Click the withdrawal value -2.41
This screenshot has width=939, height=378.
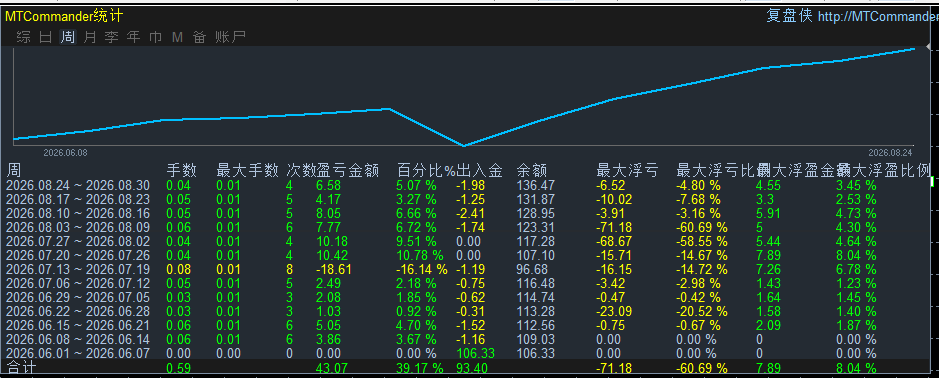tap(471, 213)
